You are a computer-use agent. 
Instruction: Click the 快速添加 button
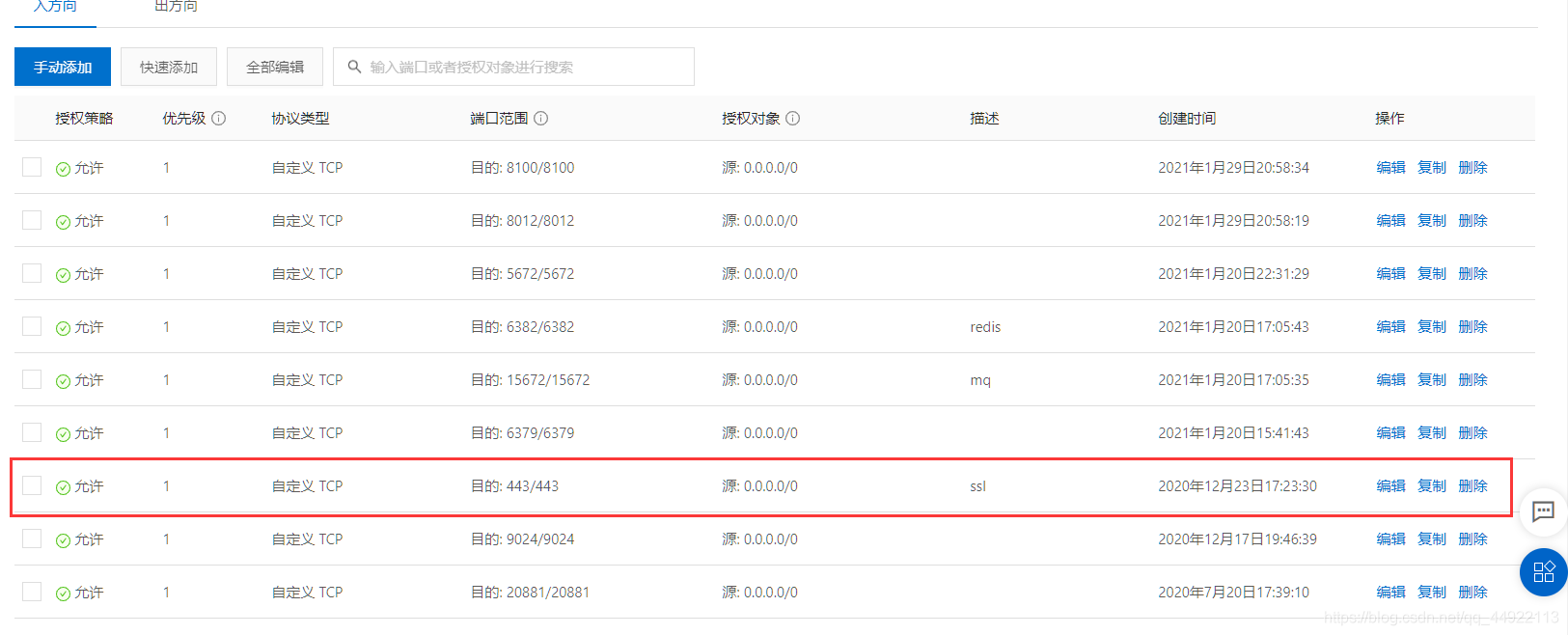[169, 67]
